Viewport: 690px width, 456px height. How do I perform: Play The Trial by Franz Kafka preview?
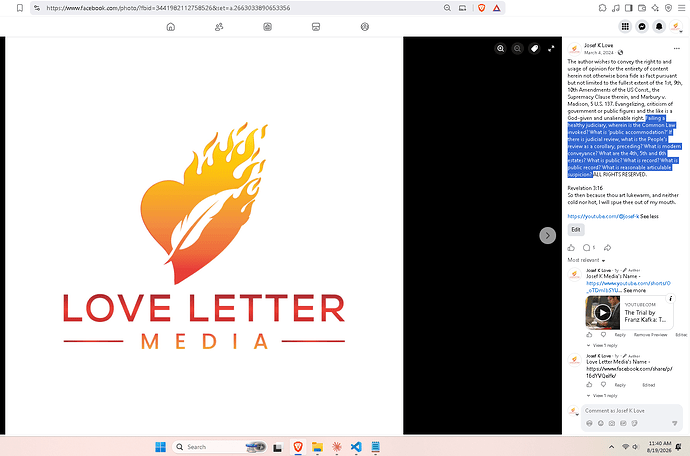coord(602,313)
